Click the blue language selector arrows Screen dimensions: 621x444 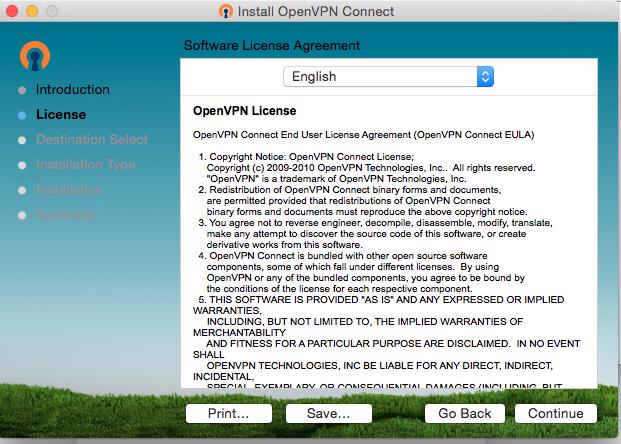pyautogui.click(x=486, y=76)
